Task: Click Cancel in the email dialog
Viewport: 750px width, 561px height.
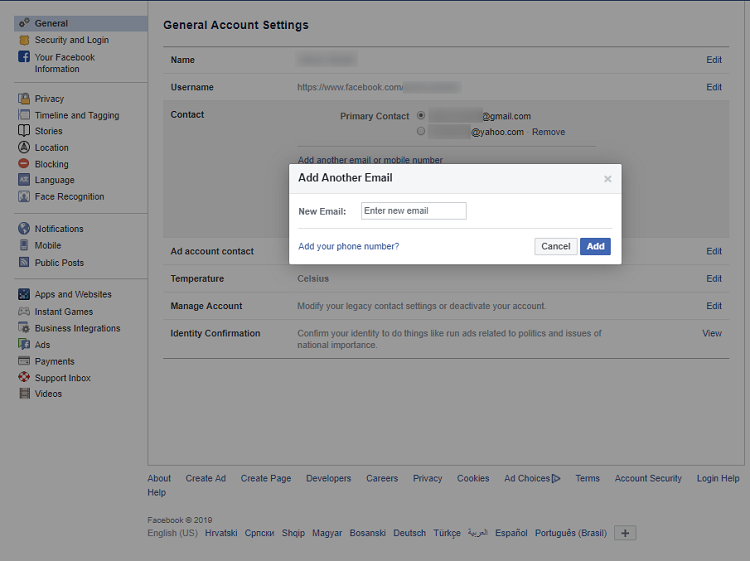Action: [x=556, y=246]
